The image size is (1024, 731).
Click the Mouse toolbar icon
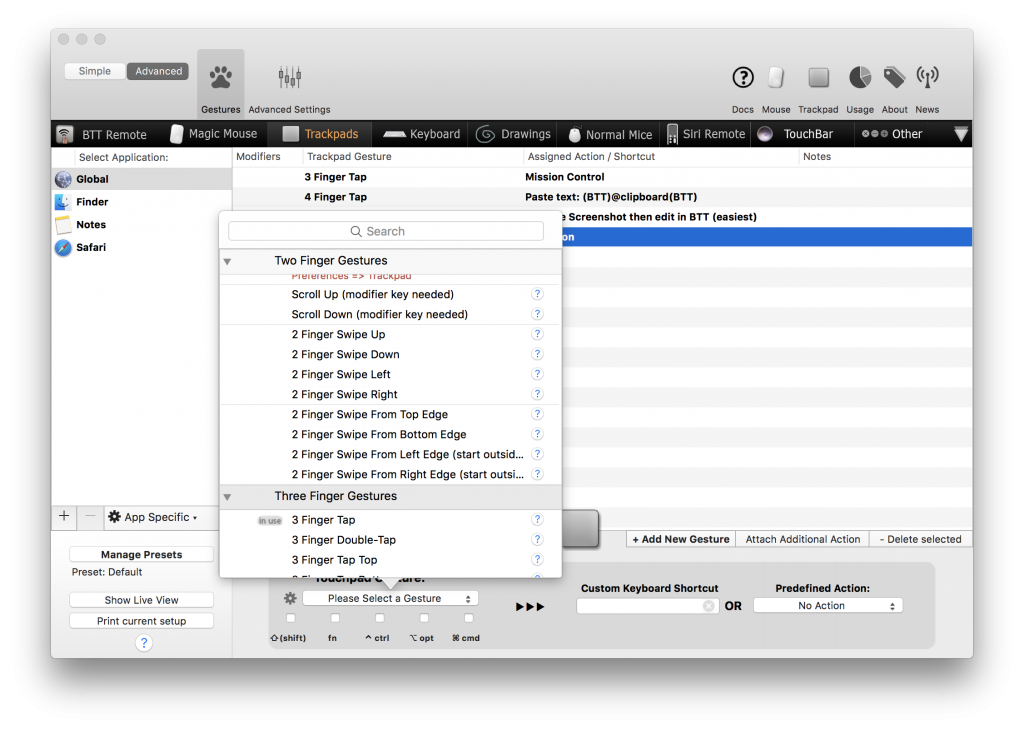[x=776, y=78]
